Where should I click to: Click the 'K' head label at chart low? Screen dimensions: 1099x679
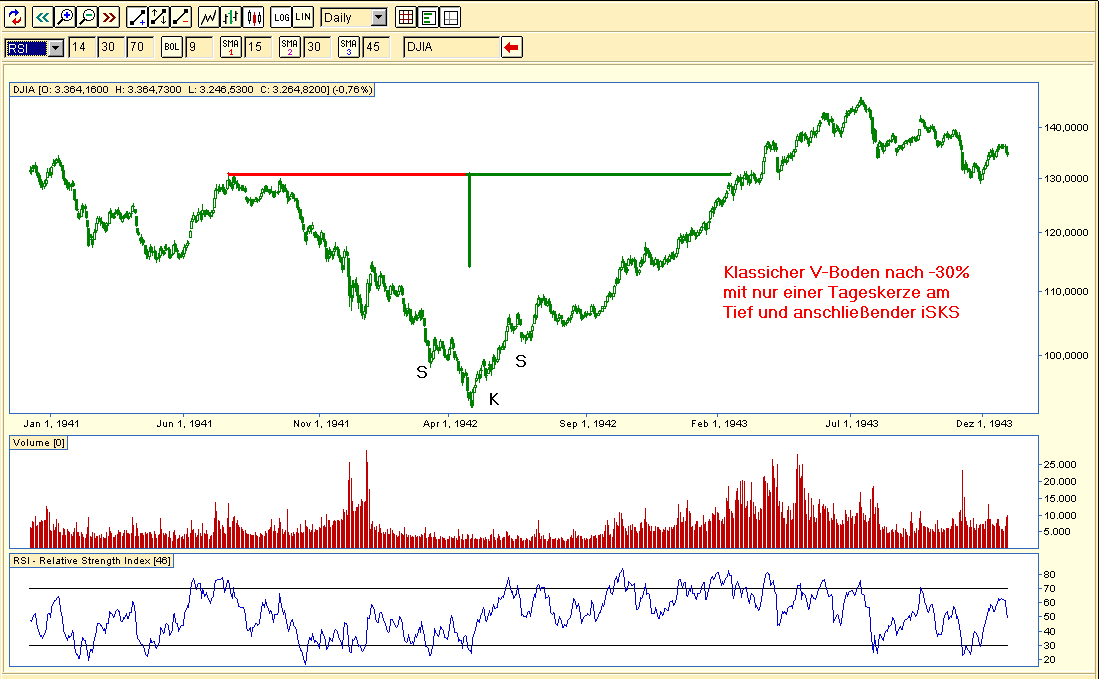coord(494,399)
